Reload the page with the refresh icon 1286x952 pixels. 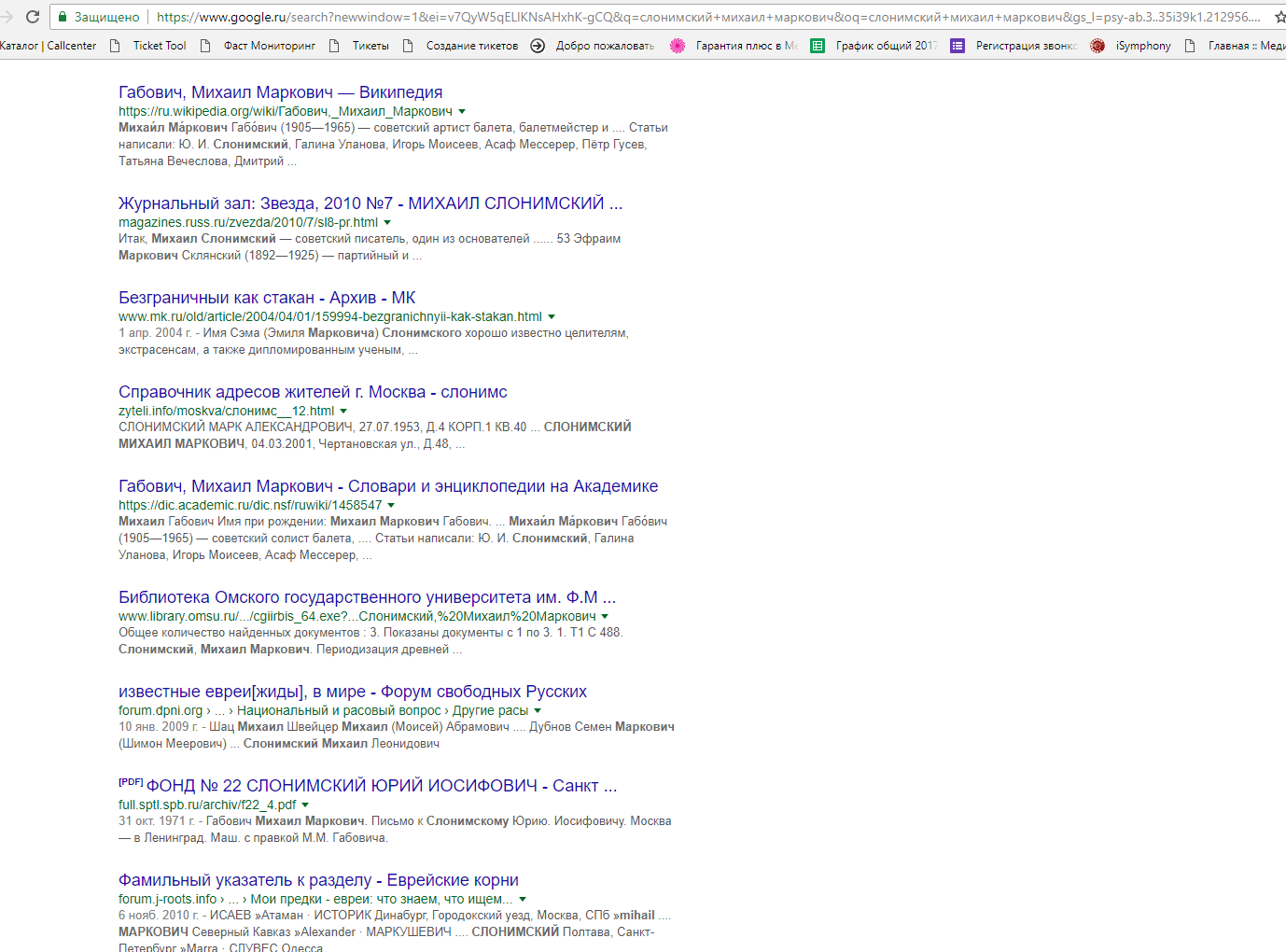pyautogui.click(x=33, y=17)
